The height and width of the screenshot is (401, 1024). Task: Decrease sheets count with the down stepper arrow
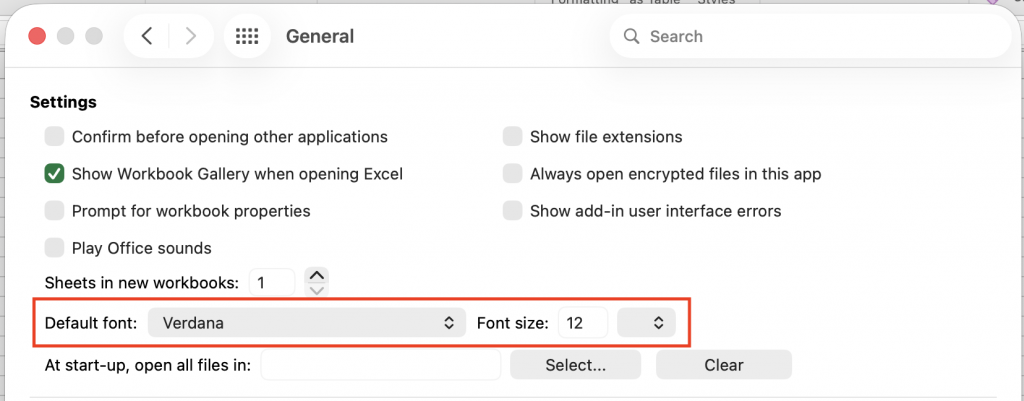[317, 290]
